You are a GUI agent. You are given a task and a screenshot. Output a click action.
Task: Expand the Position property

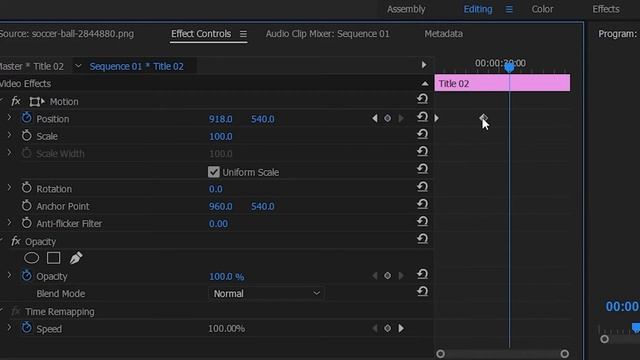(9, 118)
